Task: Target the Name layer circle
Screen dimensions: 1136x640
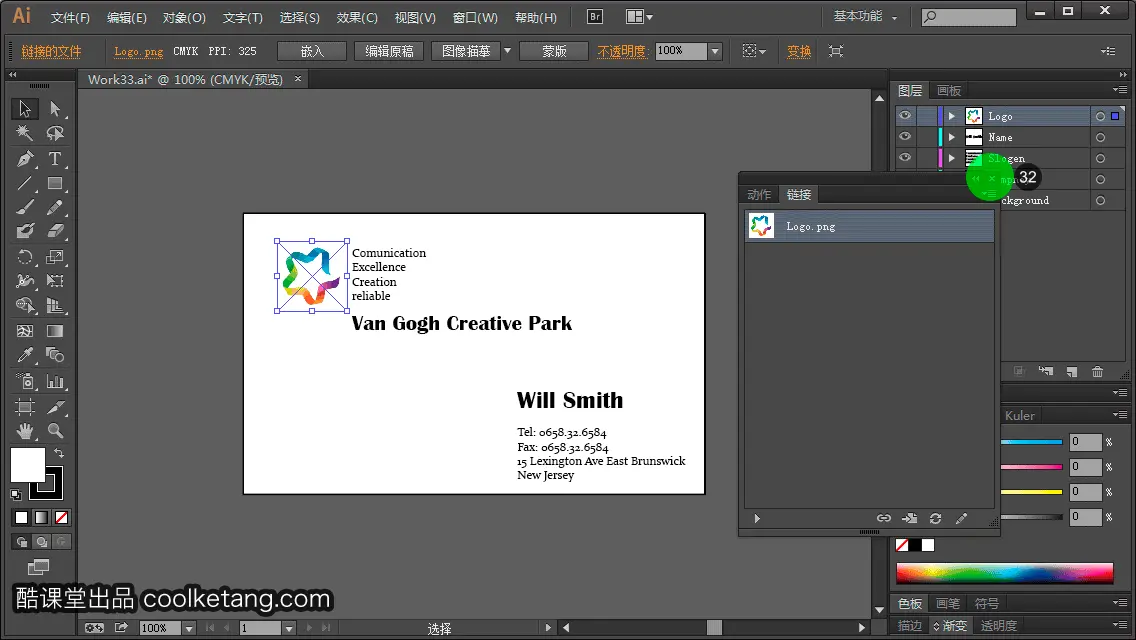Action: (x=1100, y=137)
